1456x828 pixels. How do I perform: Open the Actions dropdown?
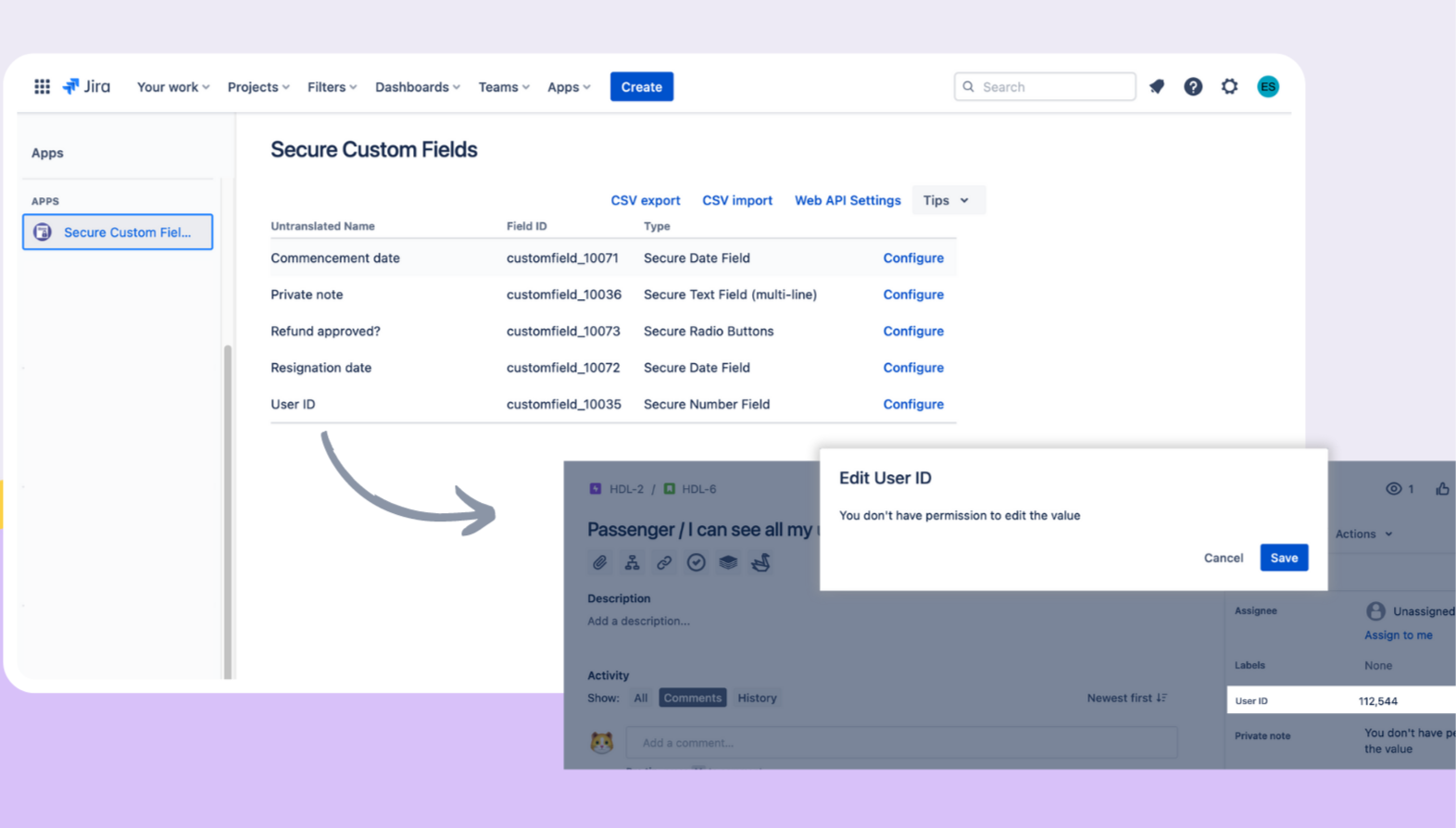point(1363,533)
